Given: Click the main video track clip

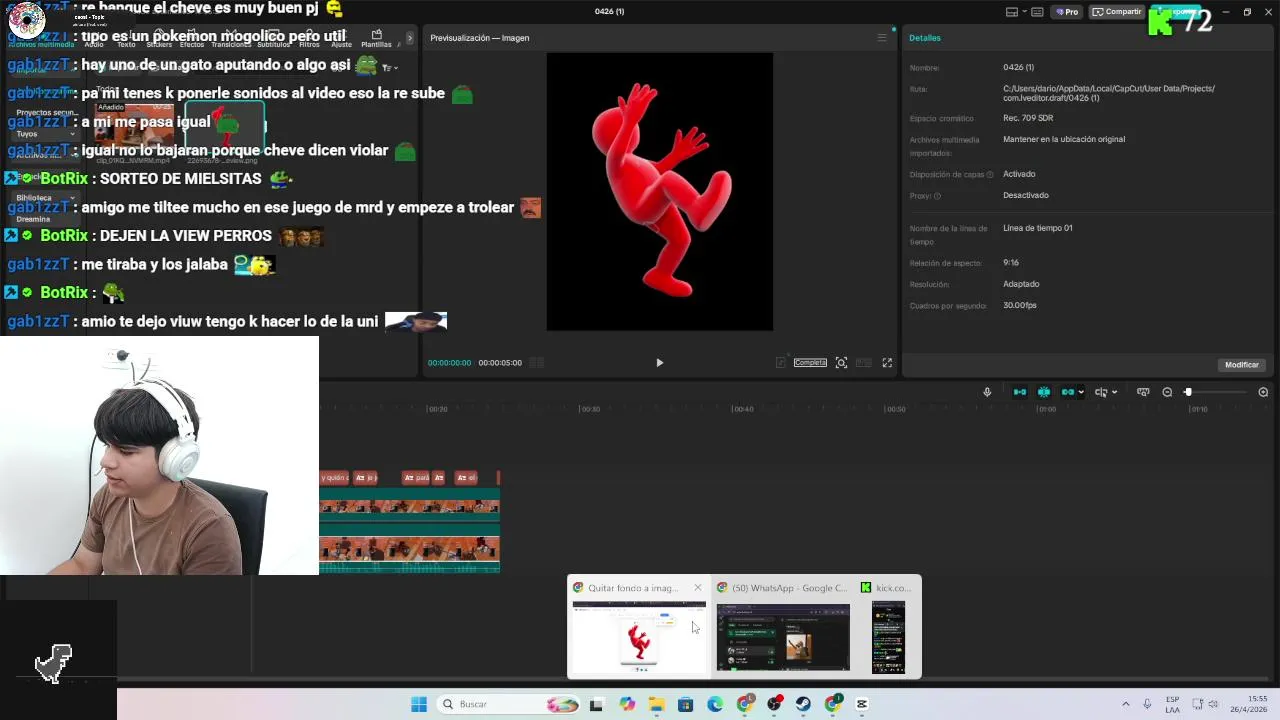Looking at the screenshot, I should pos(409,507).
